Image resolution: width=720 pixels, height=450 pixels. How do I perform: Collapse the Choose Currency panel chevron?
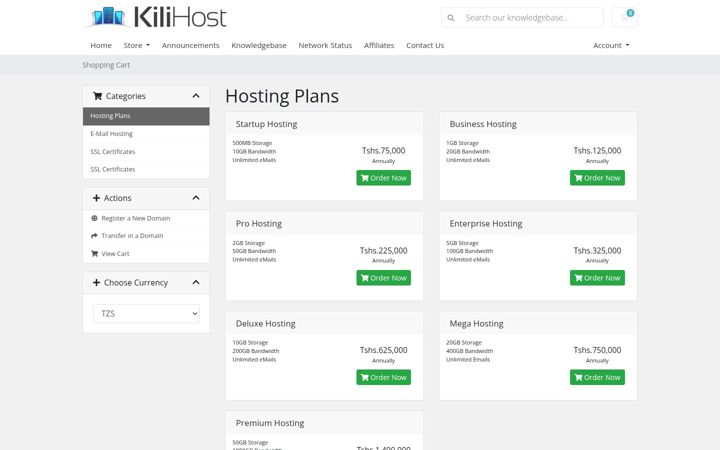point(196,282)
